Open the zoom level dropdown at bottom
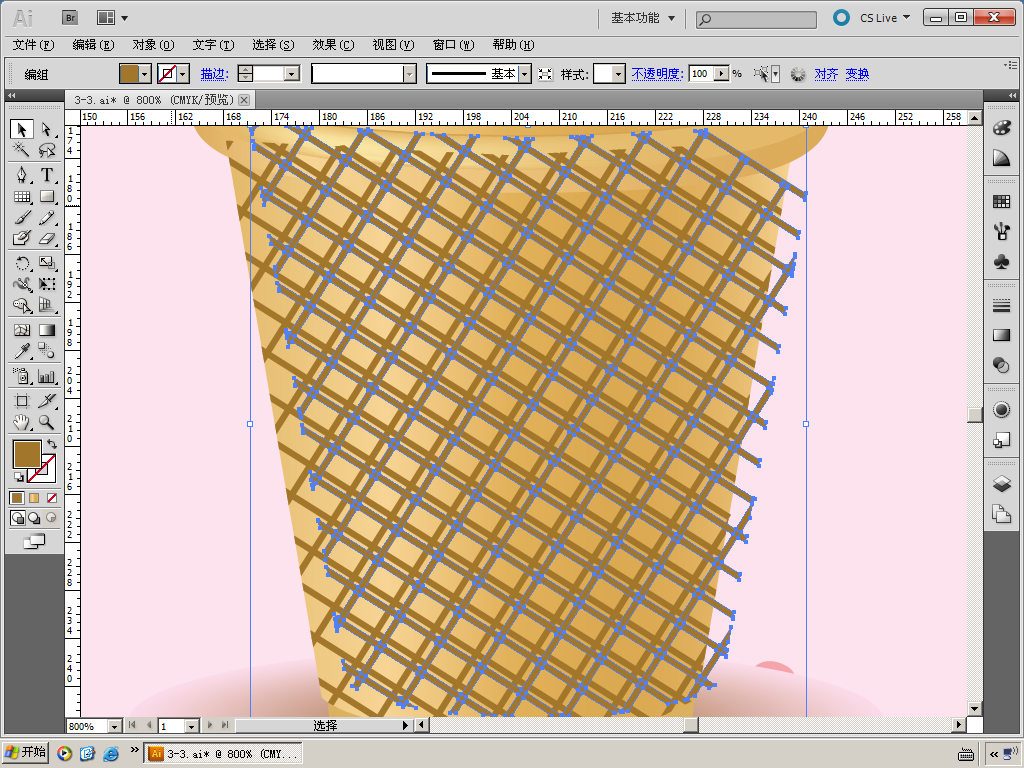Viewport: 1024px width, 768px height. click(114, 726)
